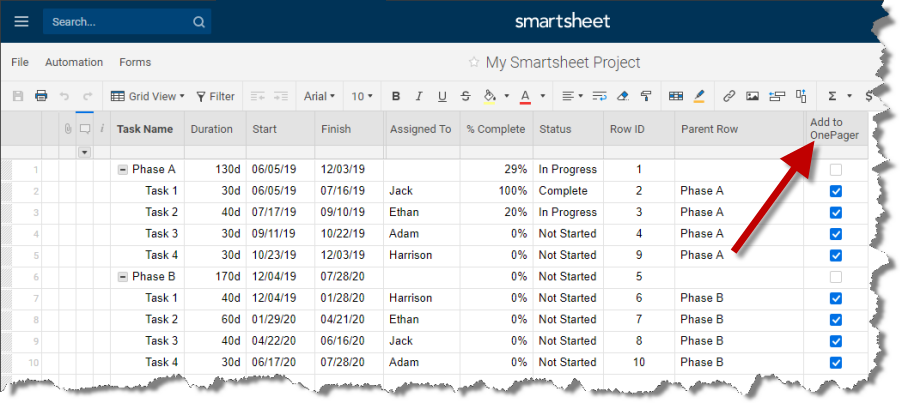
Task: Open the comments column dropdown arrow
Action: pos(84,152)
